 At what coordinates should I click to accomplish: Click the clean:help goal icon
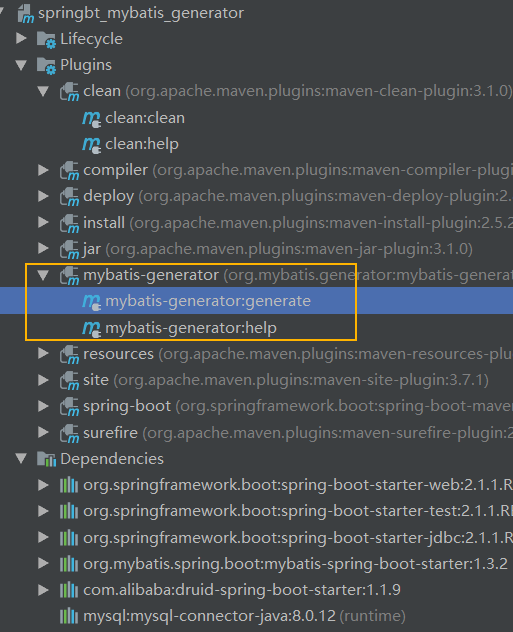click(91, 145)
